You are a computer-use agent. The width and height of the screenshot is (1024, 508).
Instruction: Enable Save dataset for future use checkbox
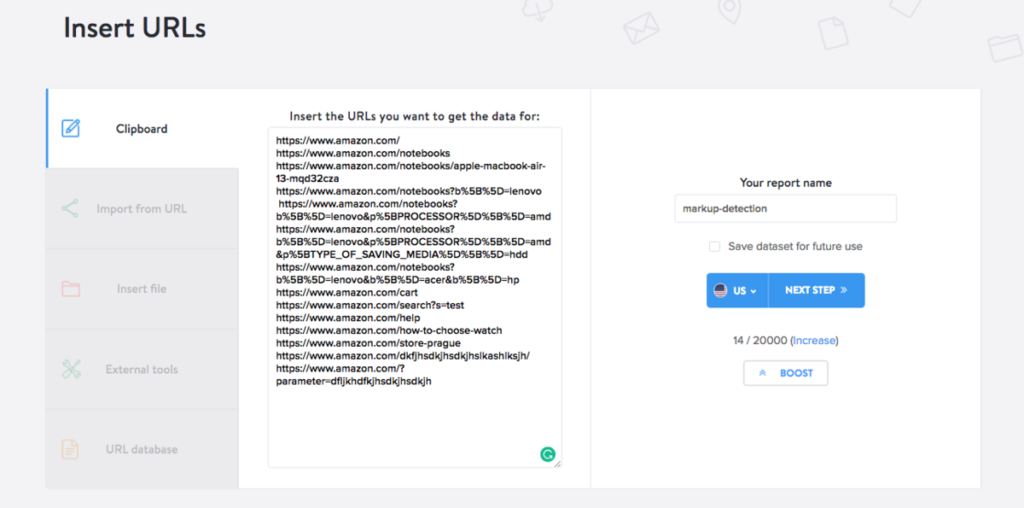point(714,247)
